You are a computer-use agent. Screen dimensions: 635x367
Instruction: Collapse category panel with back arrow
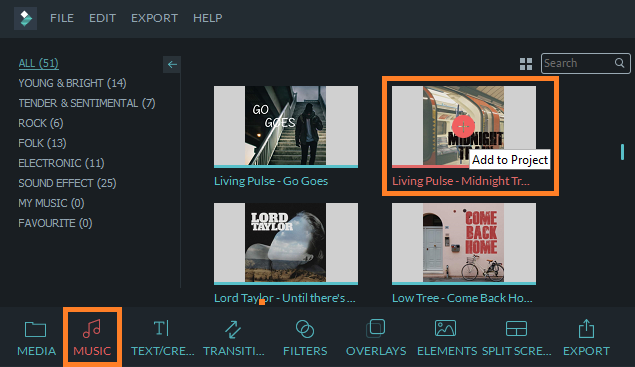point(172,64)
